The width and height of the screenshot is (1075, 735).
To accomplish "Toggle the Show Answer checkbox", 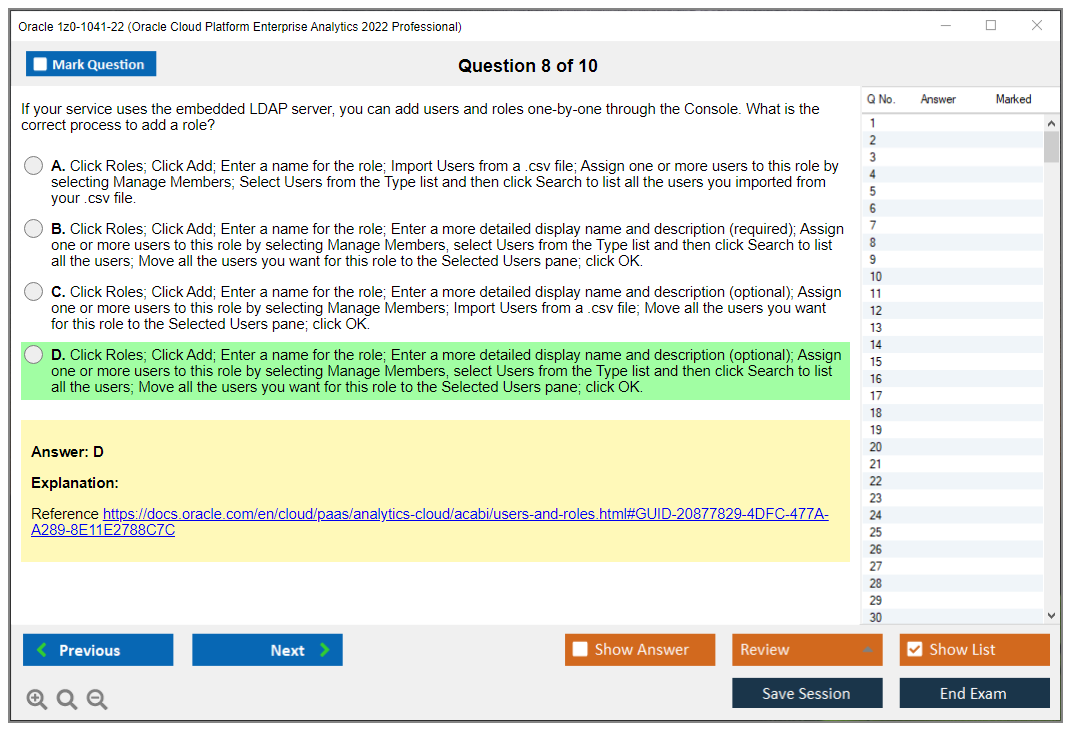I will click(x=580, y=650).
